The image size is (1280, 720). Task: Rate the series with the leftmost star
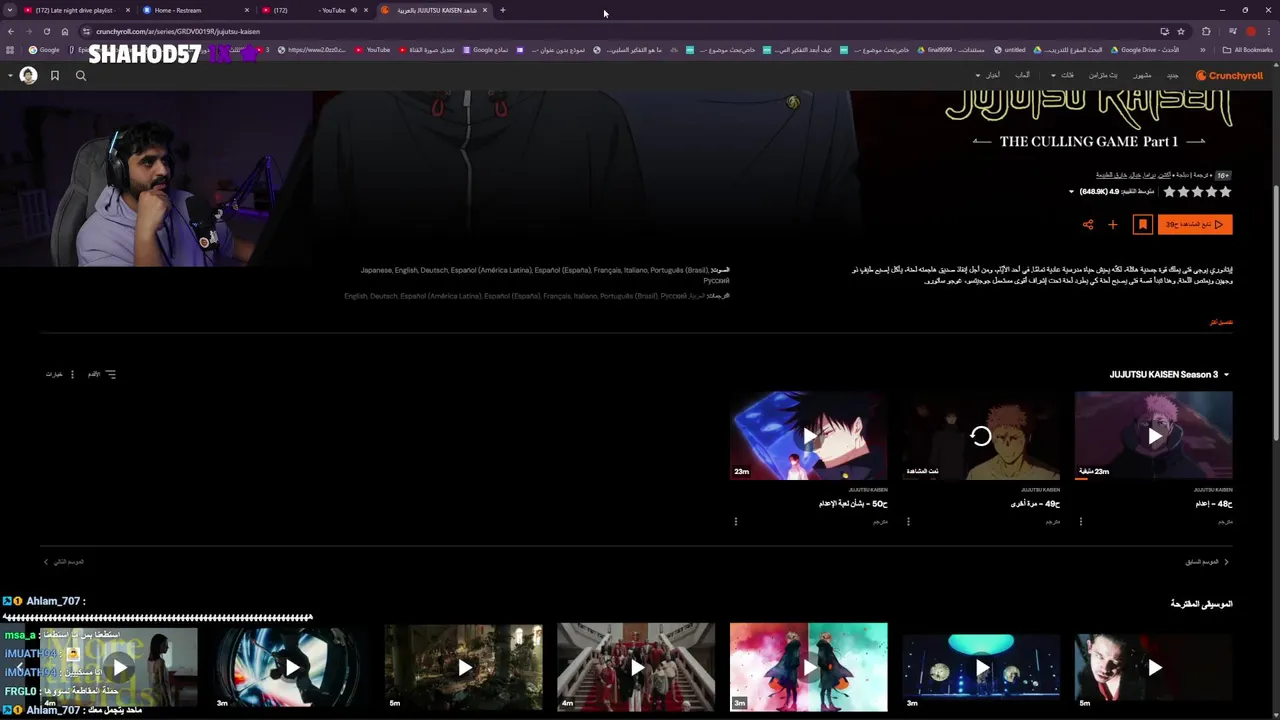coord(1170,192)
